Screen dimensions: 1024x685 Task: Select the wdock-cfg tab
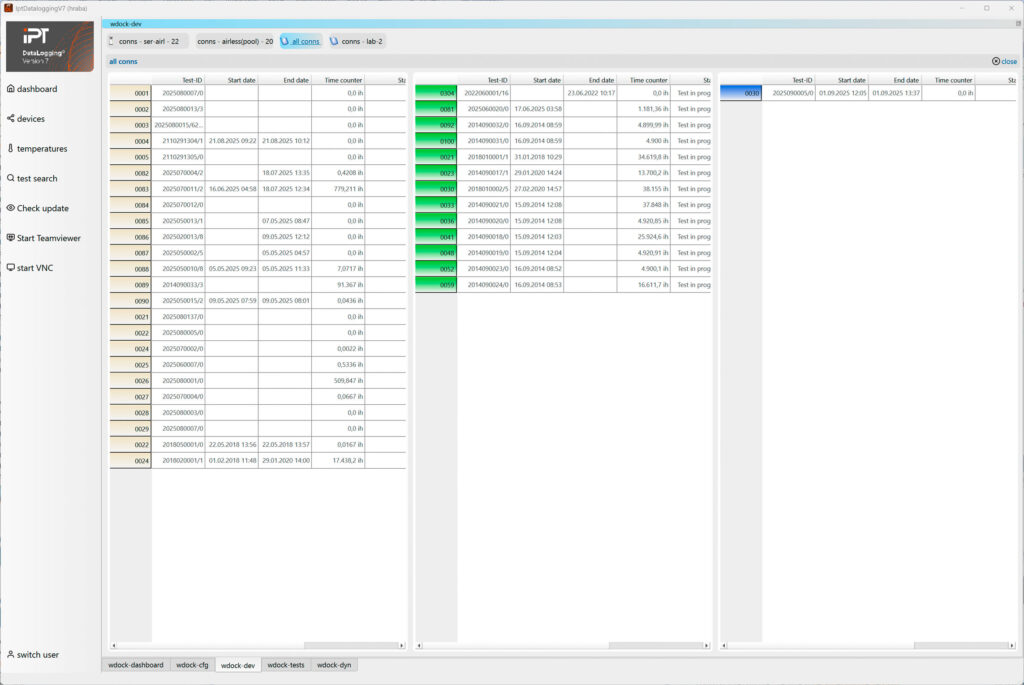(x=192, y=663)
